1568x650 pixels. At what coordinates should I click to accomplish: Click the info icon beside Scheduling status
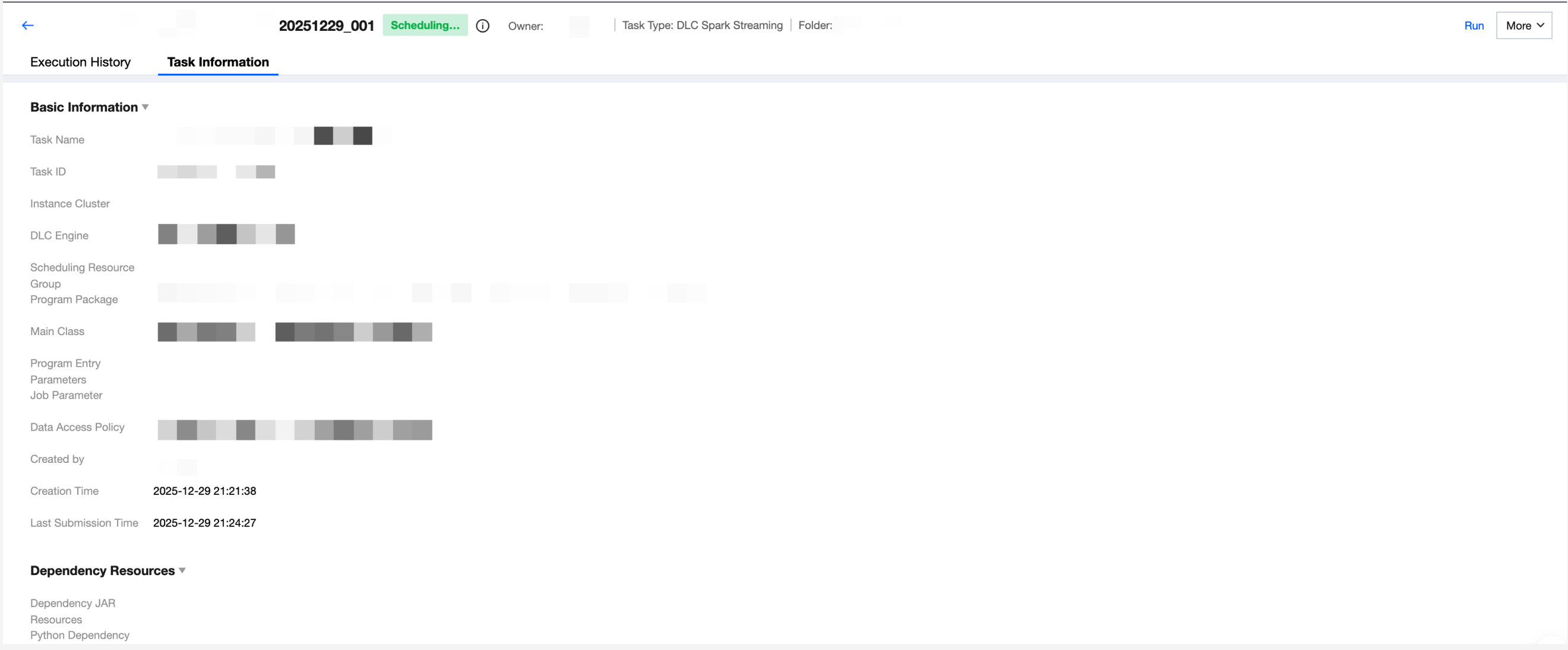point(483,26)
